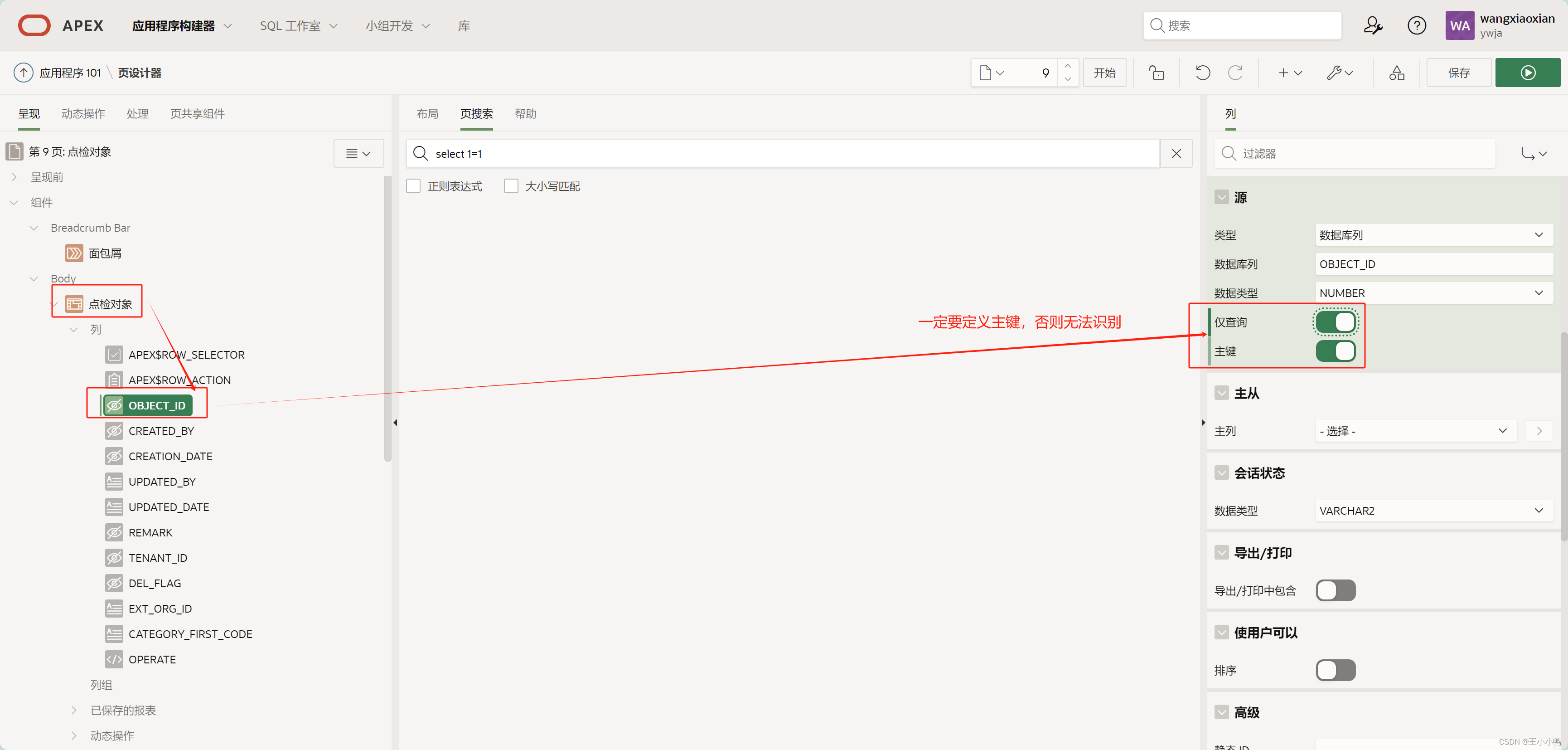The image size is (1568, 750).
Task: Switch to the 页共享组件 tab
Action: tap(197, 113)
